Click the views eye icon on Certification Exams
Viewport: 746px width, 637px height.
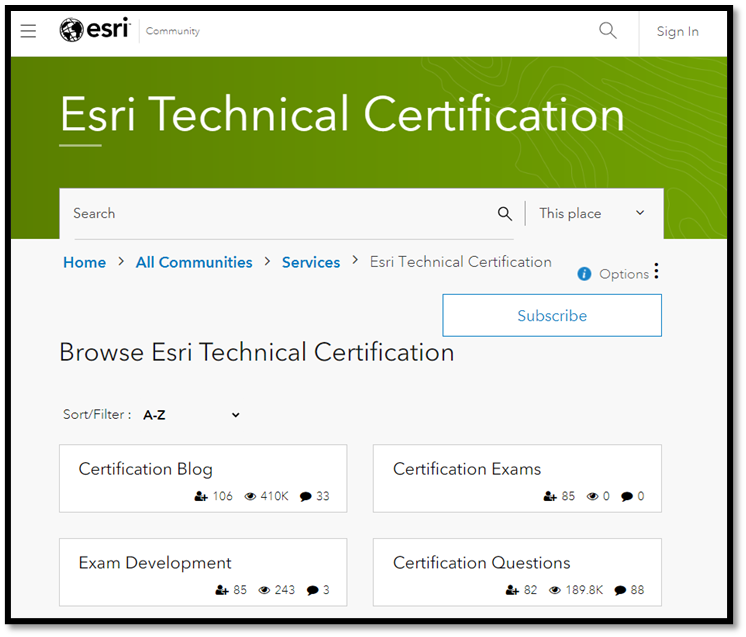coord(592,496)
